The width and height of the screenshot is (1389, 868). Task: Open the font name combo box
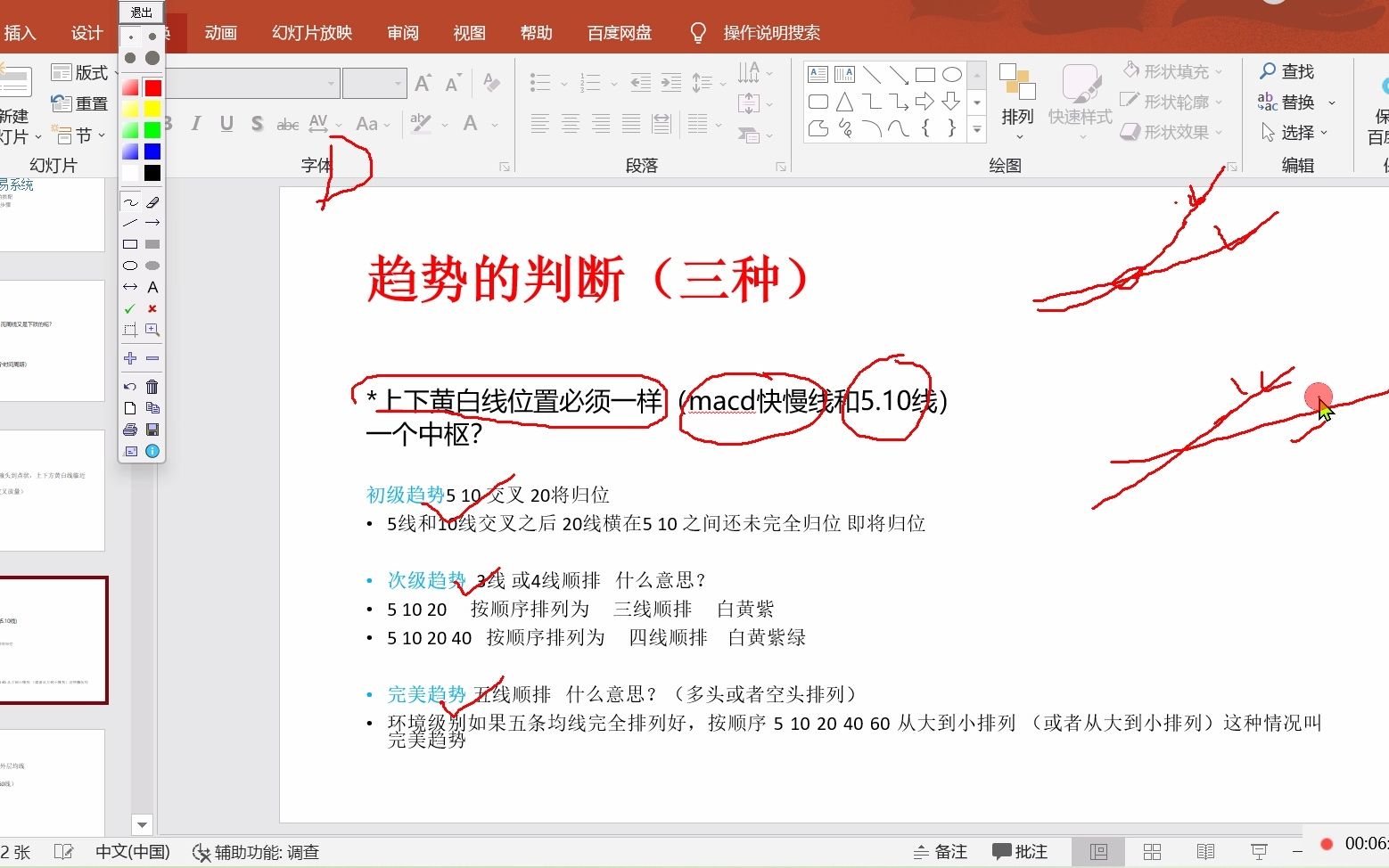click(x=251, y=83)
